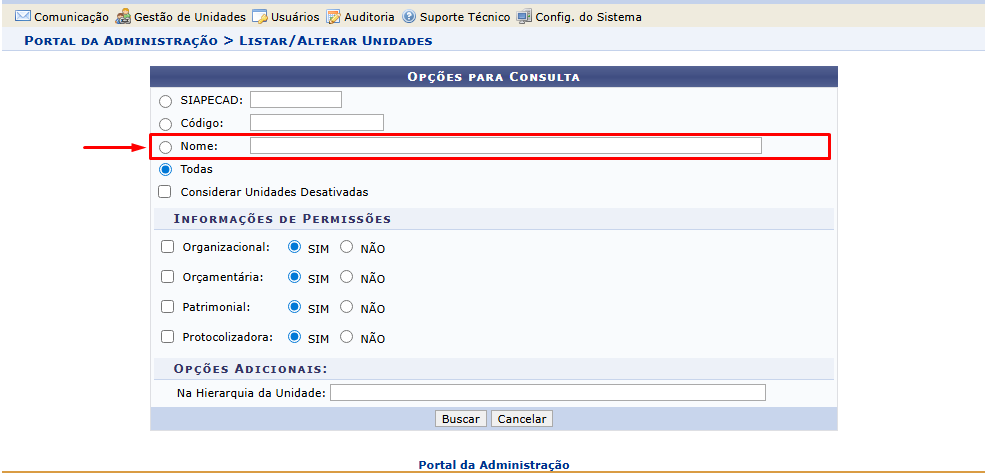Image resolution: width=985 pixels, height=473 pixels.
Task: Check the Organizacional permission checkbox
Action: point(167,247)
